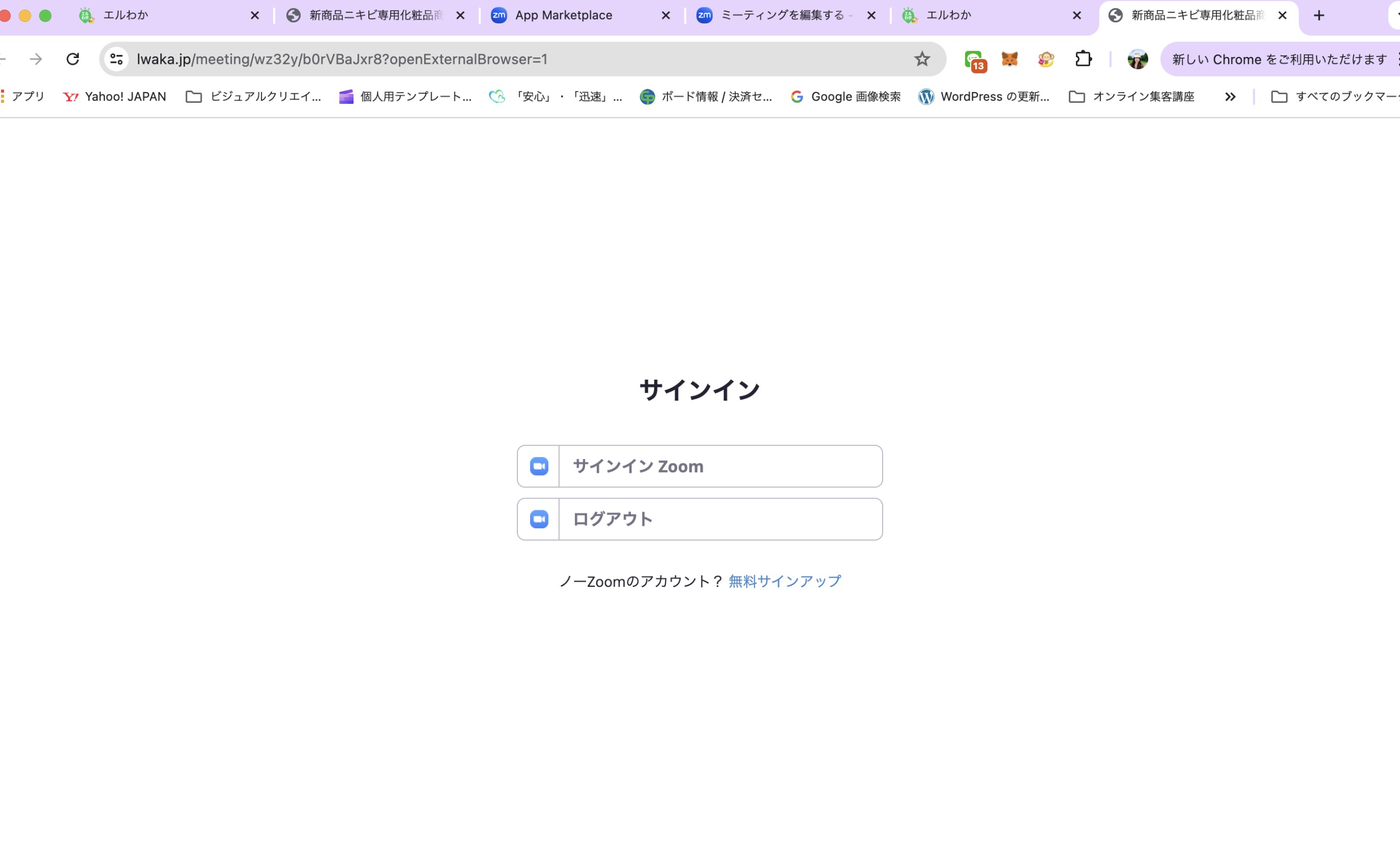The width and height of the screenshot is (1400, 849).
Task: Open the 無料サインアップ link
Action: (784, 581)
